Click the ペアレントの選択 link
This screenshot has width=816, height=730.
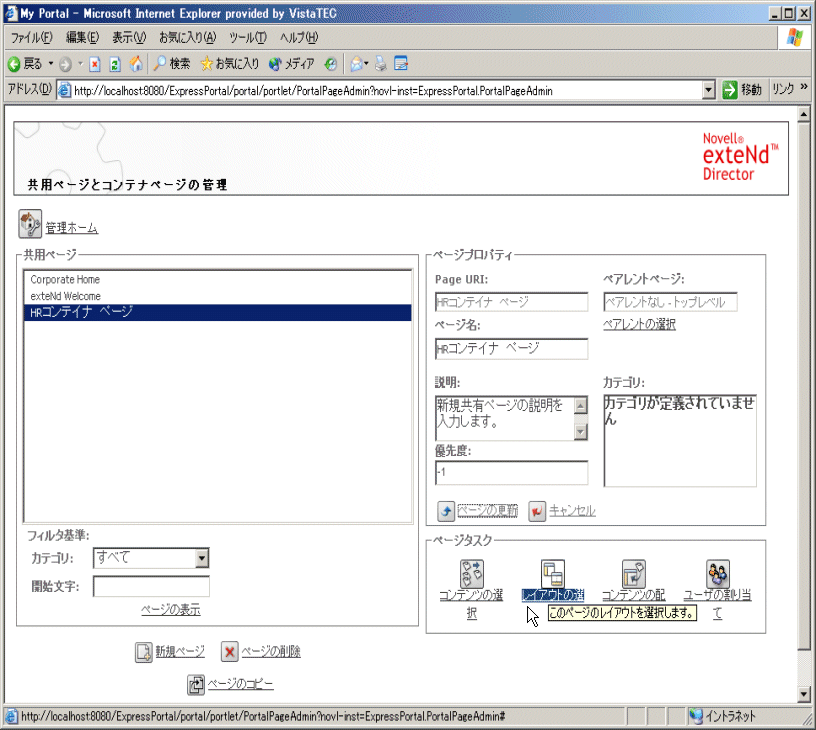pos(639,324)
